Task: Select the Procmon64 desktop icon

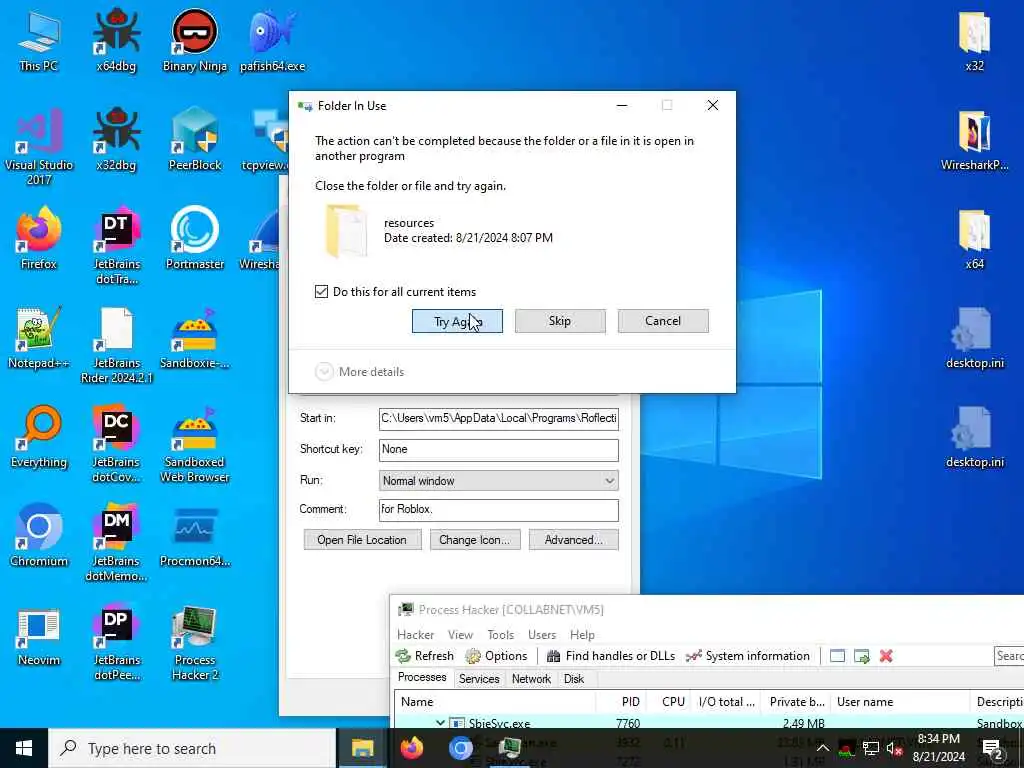Action: pos(195,536)
